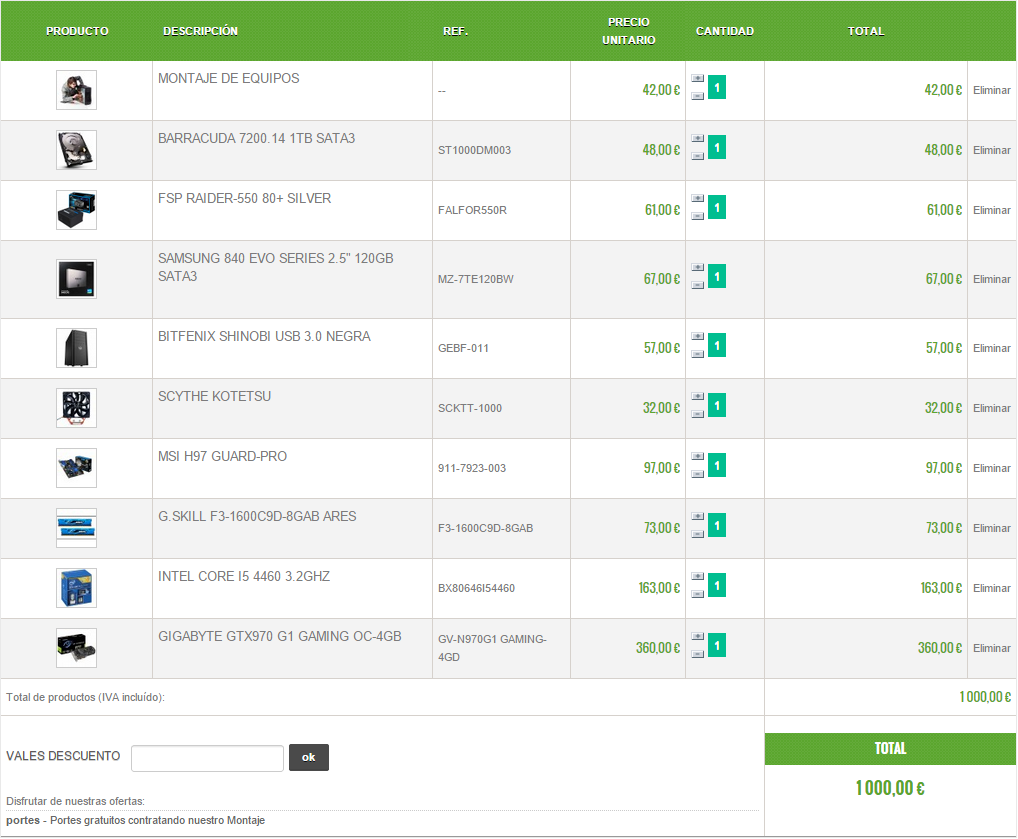Open INTEL CORE I5 4460 3.2GHZ description
The image size is (1018, 839).
243,577
